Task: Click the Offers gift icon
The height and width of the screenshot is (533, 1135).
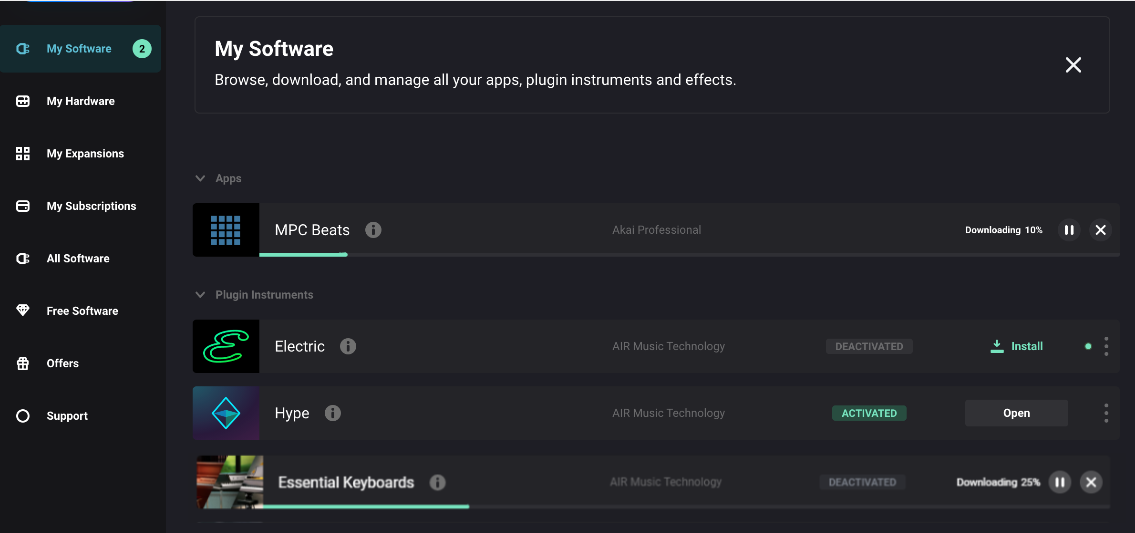Action: click(22, 364)
